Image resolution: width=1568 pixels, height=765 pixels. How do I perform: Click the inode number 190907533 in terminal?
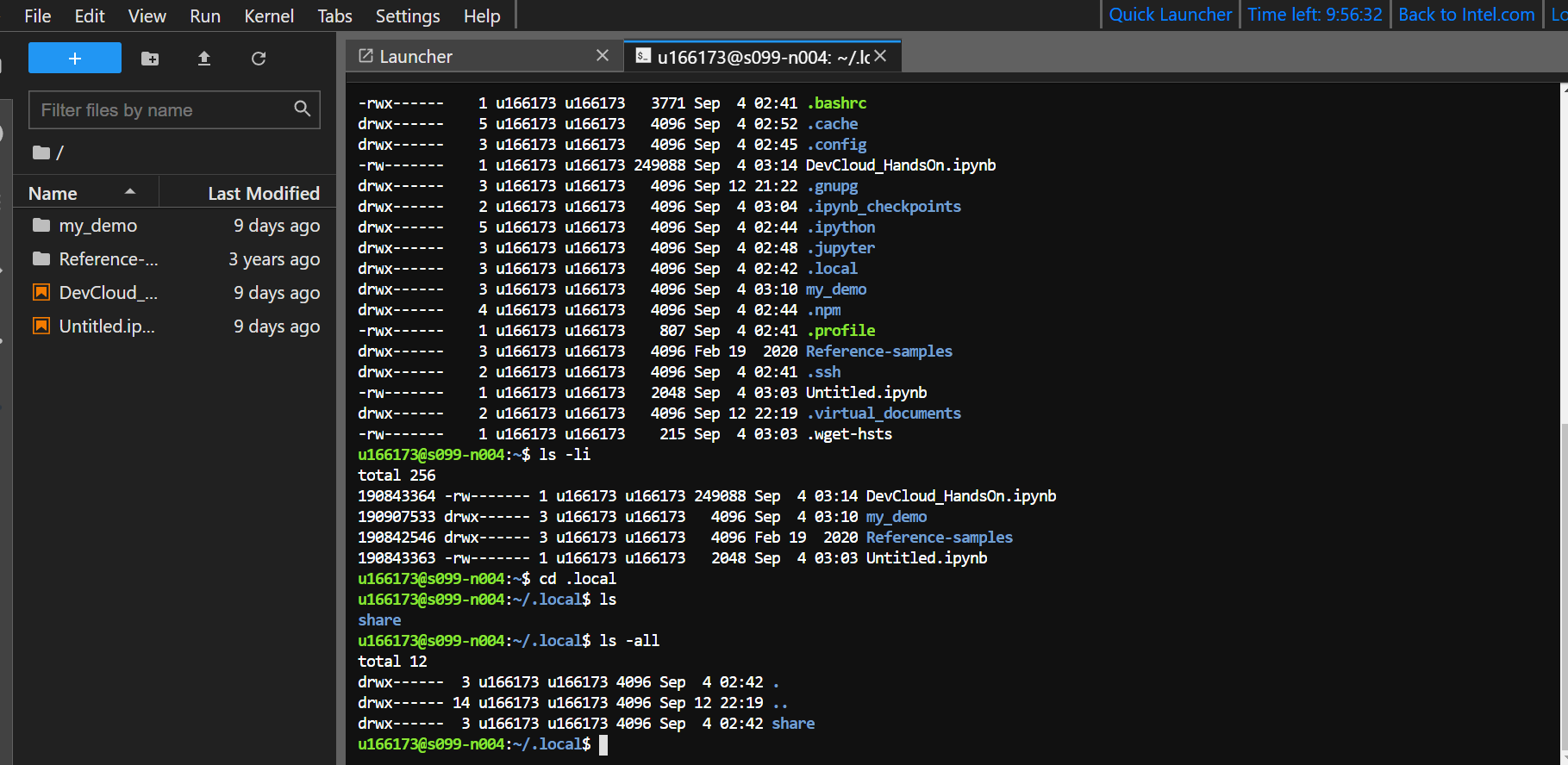[397, 517]
